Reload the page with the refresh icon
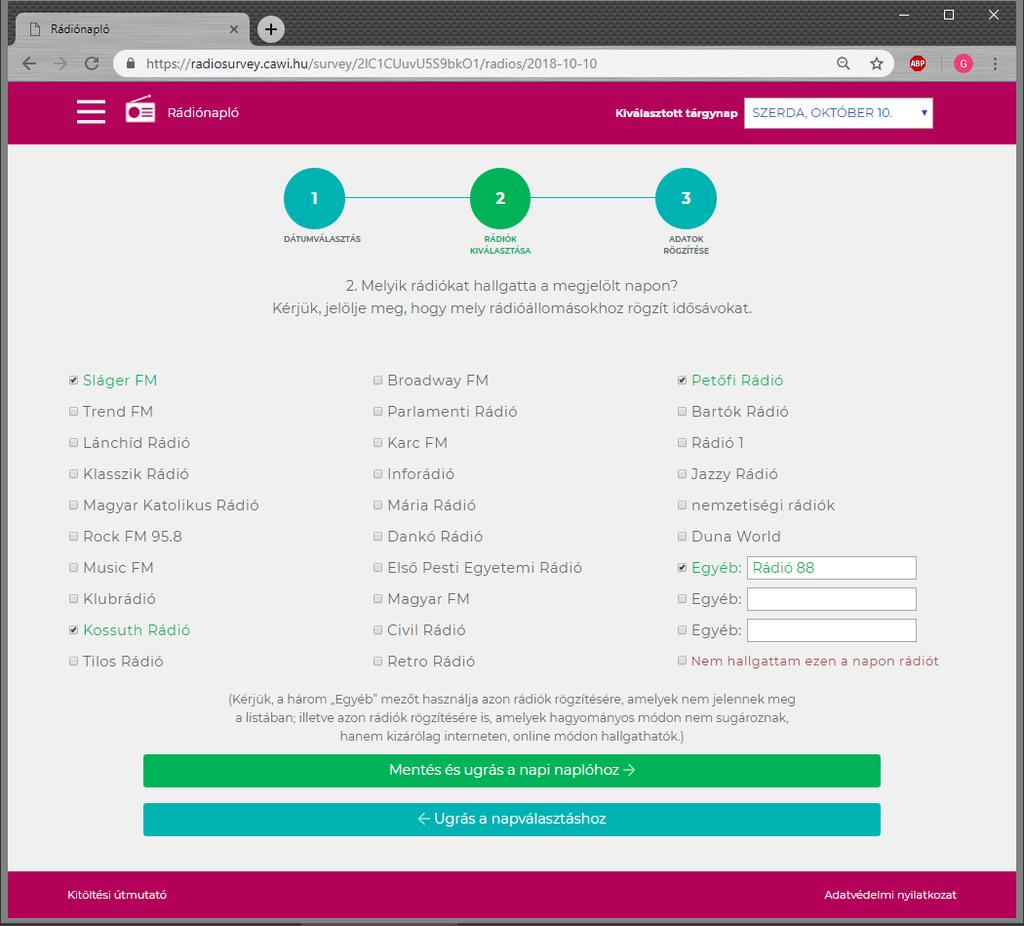Screen dimensions: 1024x926 pos(91,63)
